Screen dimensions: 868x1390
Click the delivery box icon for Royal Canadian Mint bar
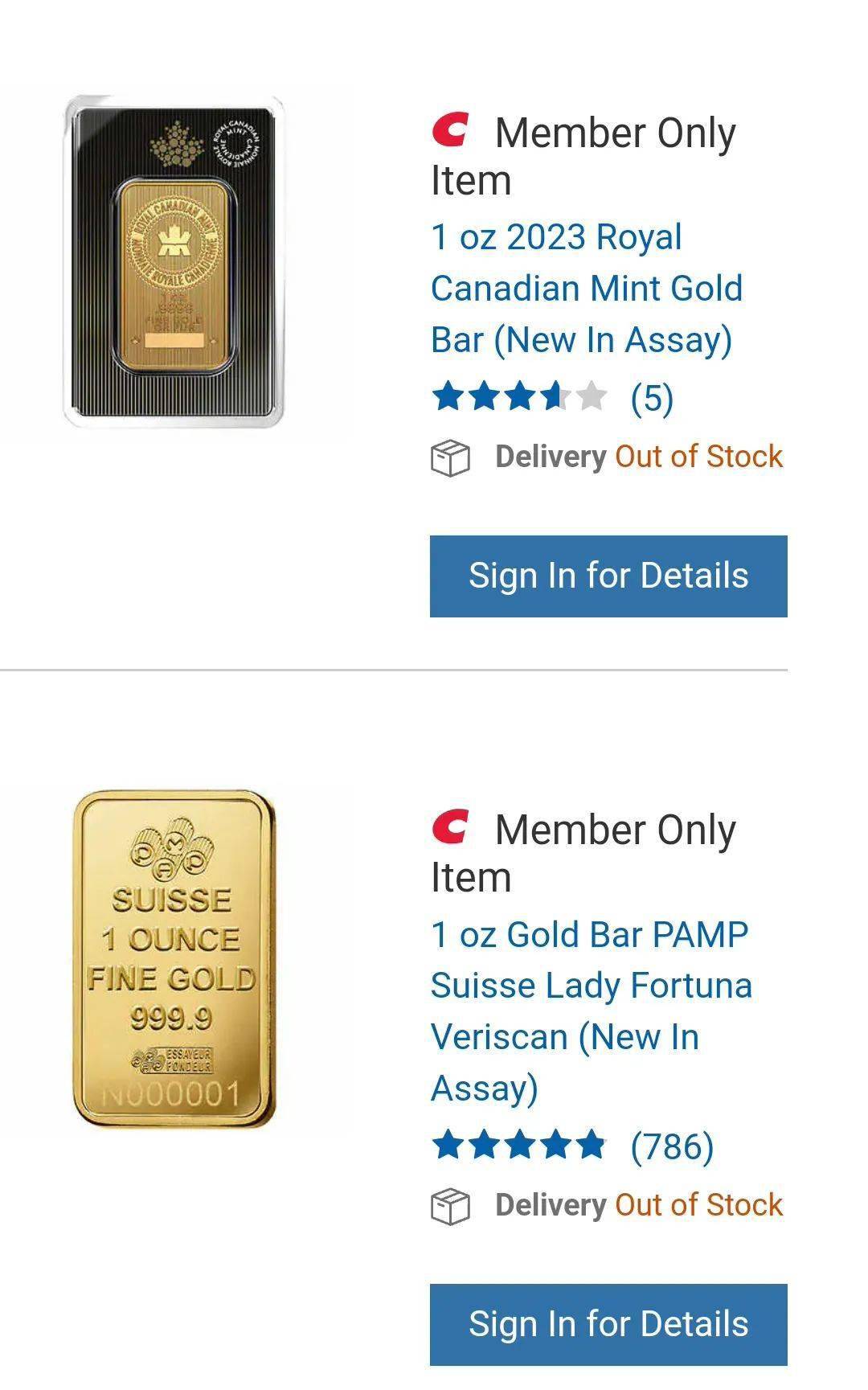point(450,458)
